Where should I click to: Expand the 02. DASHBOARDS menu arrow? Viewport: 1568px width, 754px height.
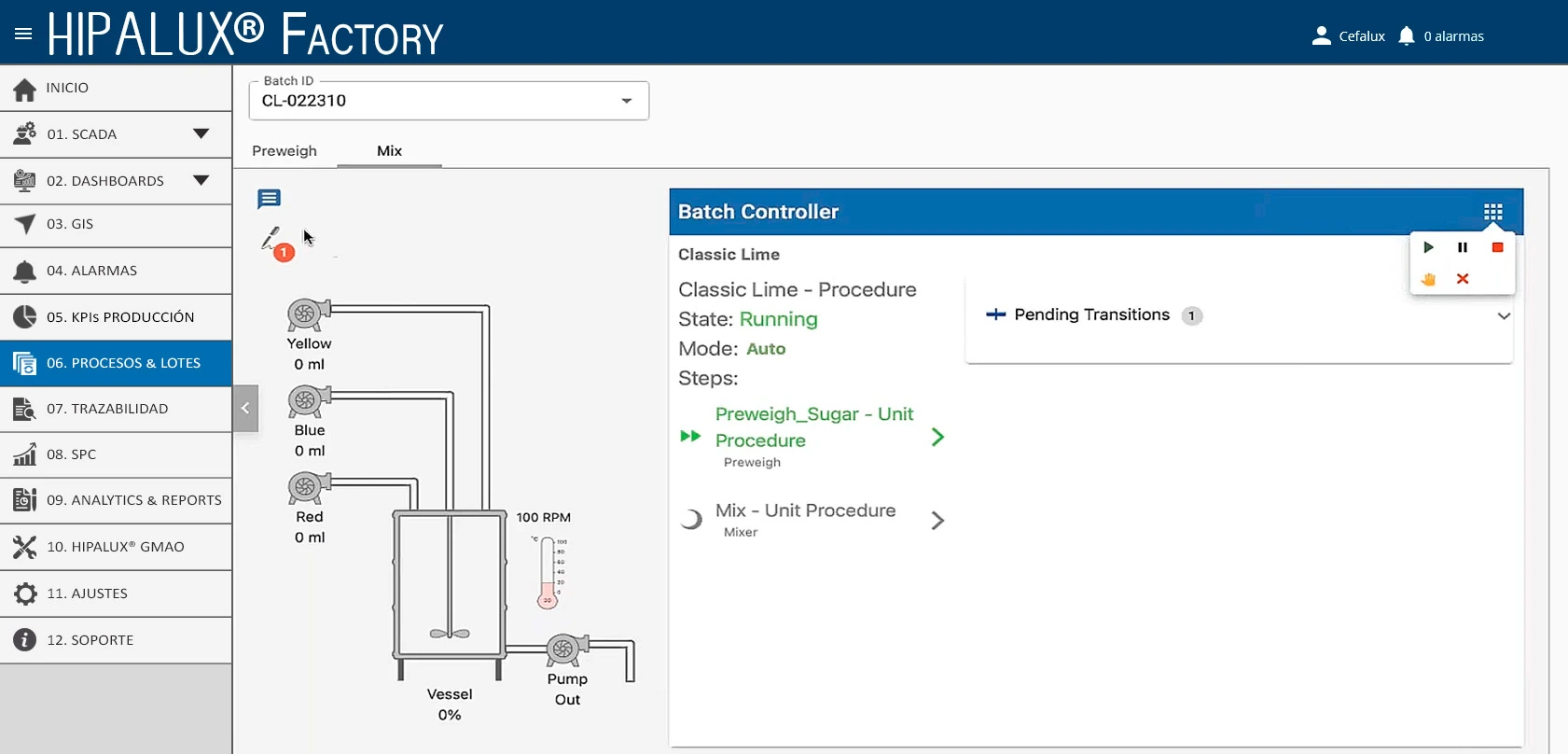coord(201,180)
